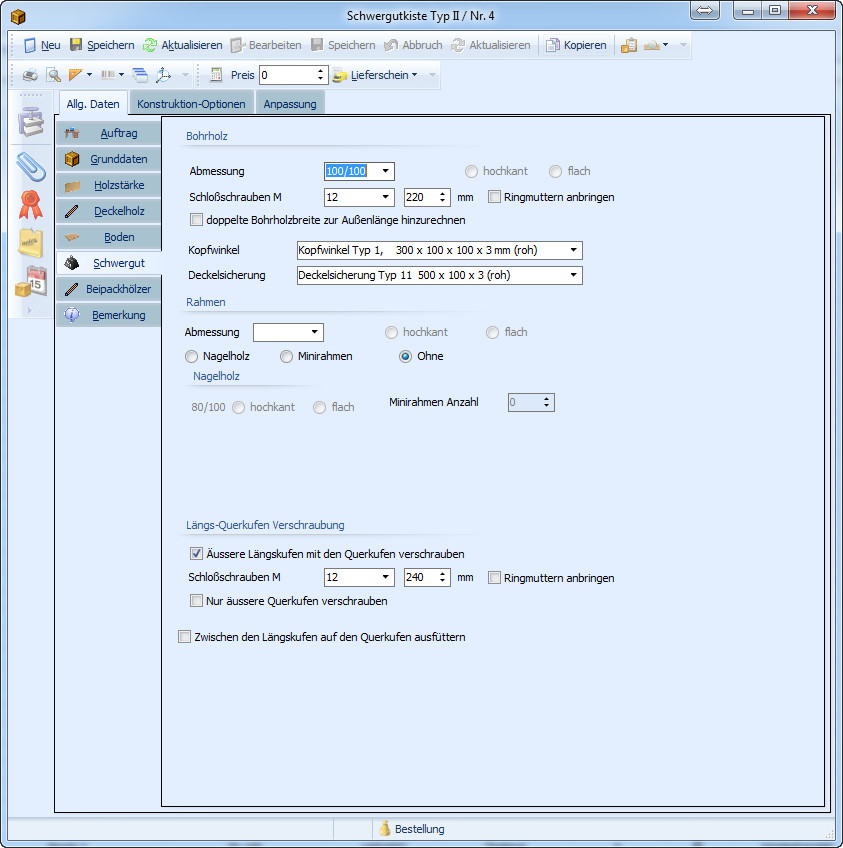This screenshot has height=848, width=843.
Task: Click the press machine icon in sidebar
Action: pyautogui.click(x=30, y=122)
